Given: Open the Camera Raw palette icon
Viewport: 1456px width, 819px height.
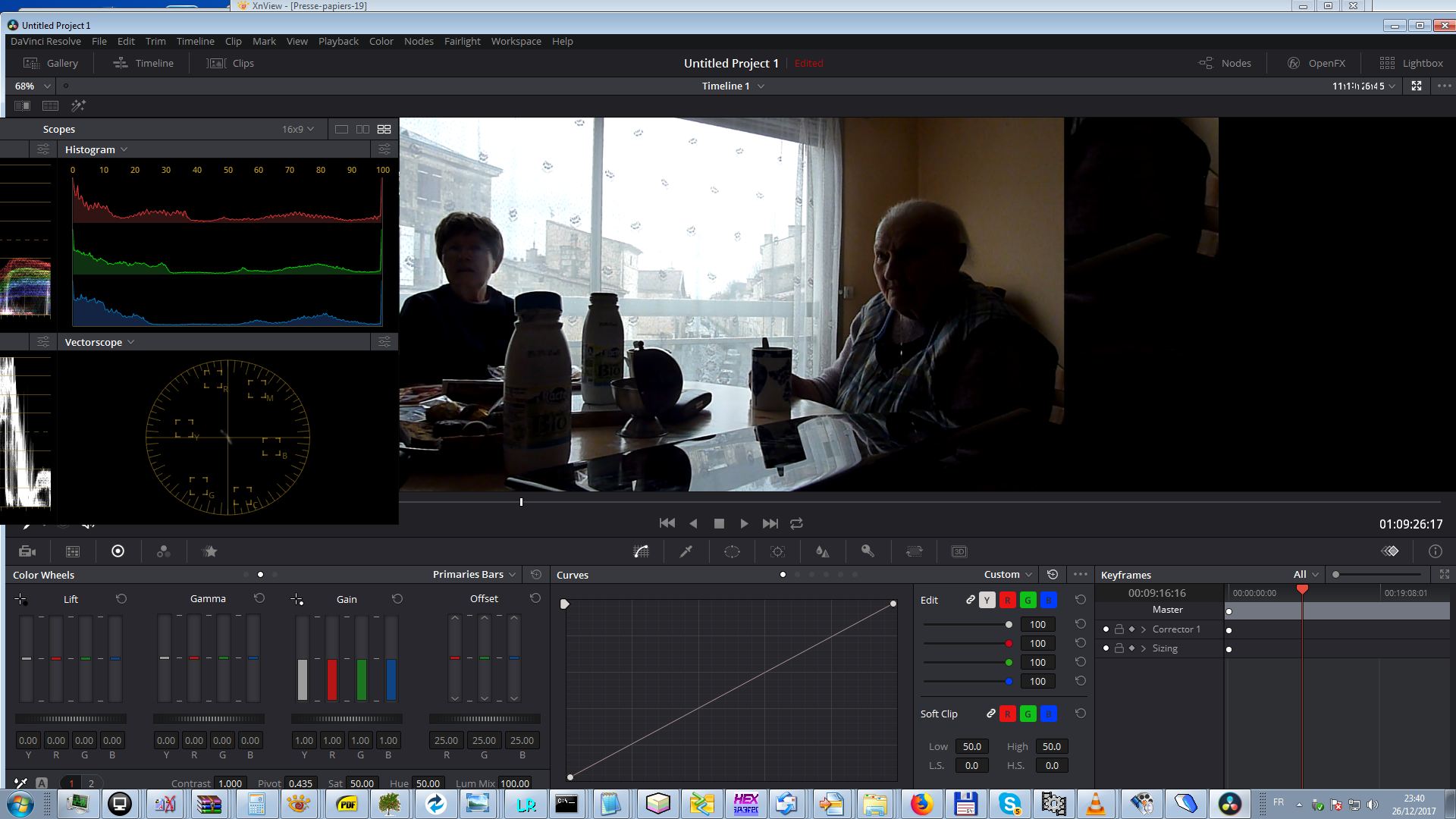Looking at the screenshot, I should tap(27, 551).
